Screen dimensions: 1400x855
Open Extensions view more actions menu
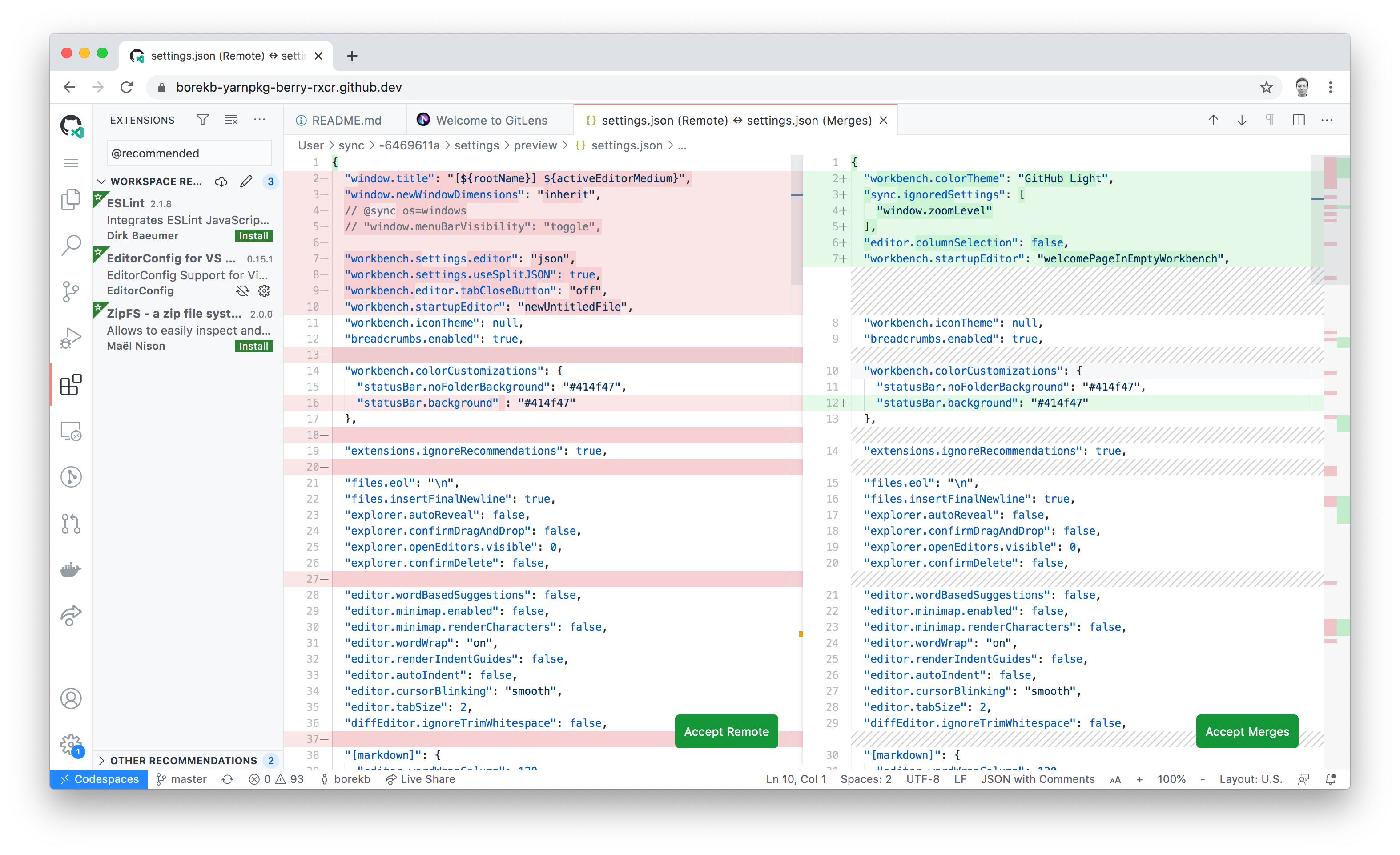(x=260, y=119)
